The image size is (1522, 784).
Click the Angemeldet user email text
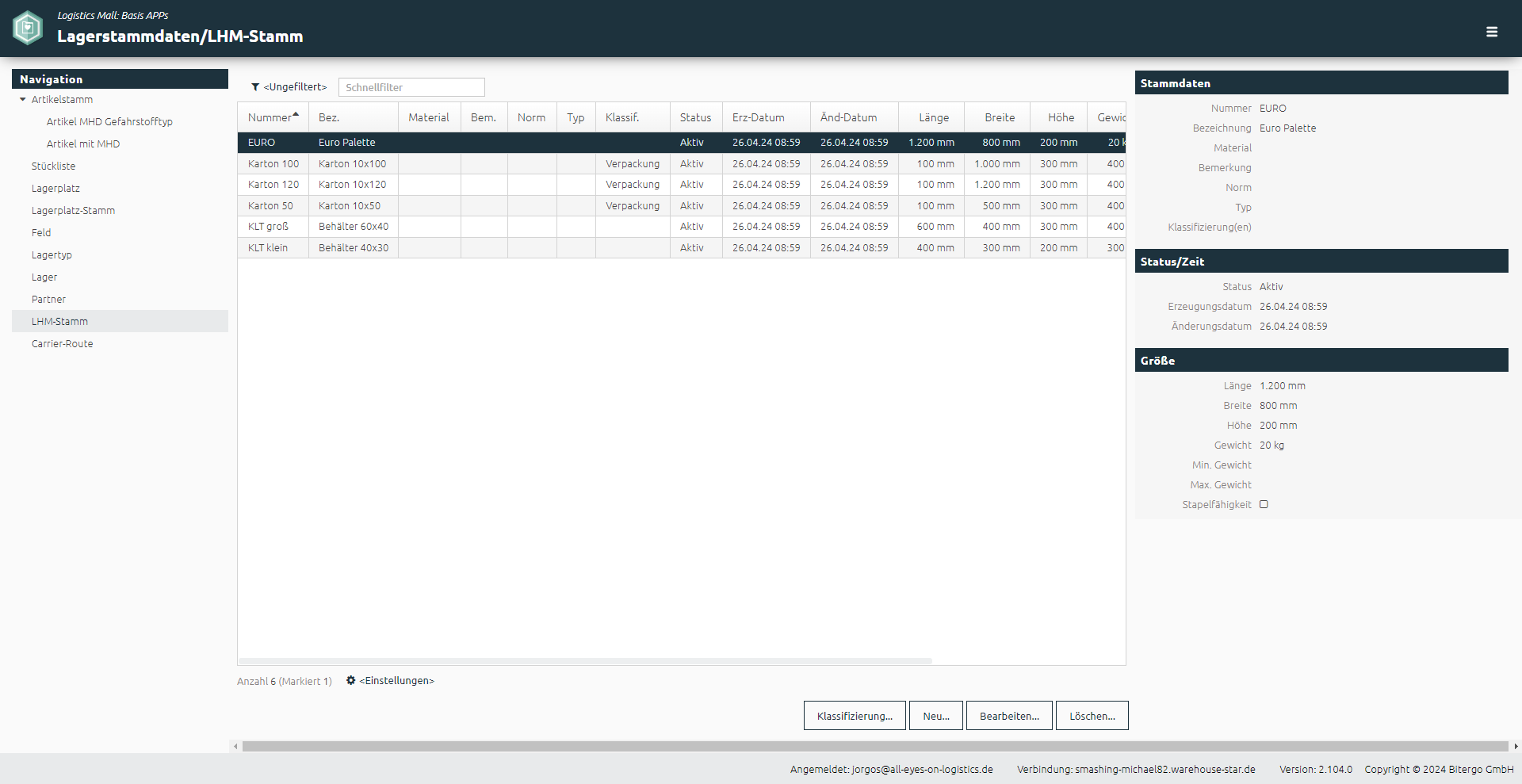point(891,770)
